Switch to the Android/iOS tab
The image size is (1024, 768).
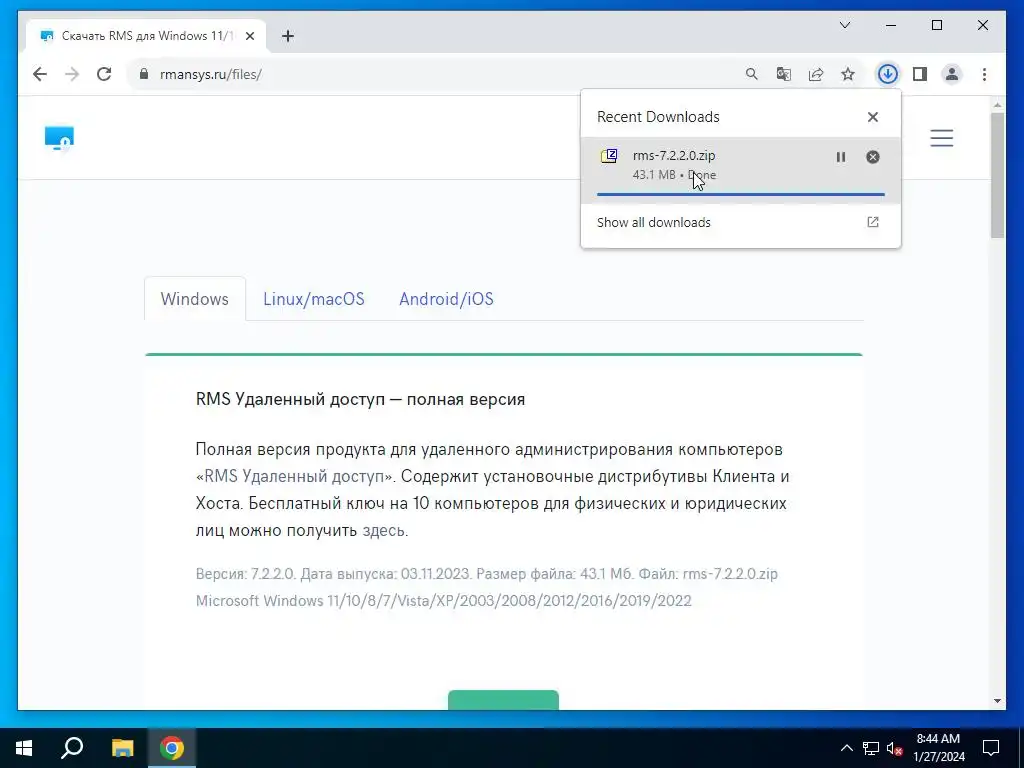tap(446, 299)
